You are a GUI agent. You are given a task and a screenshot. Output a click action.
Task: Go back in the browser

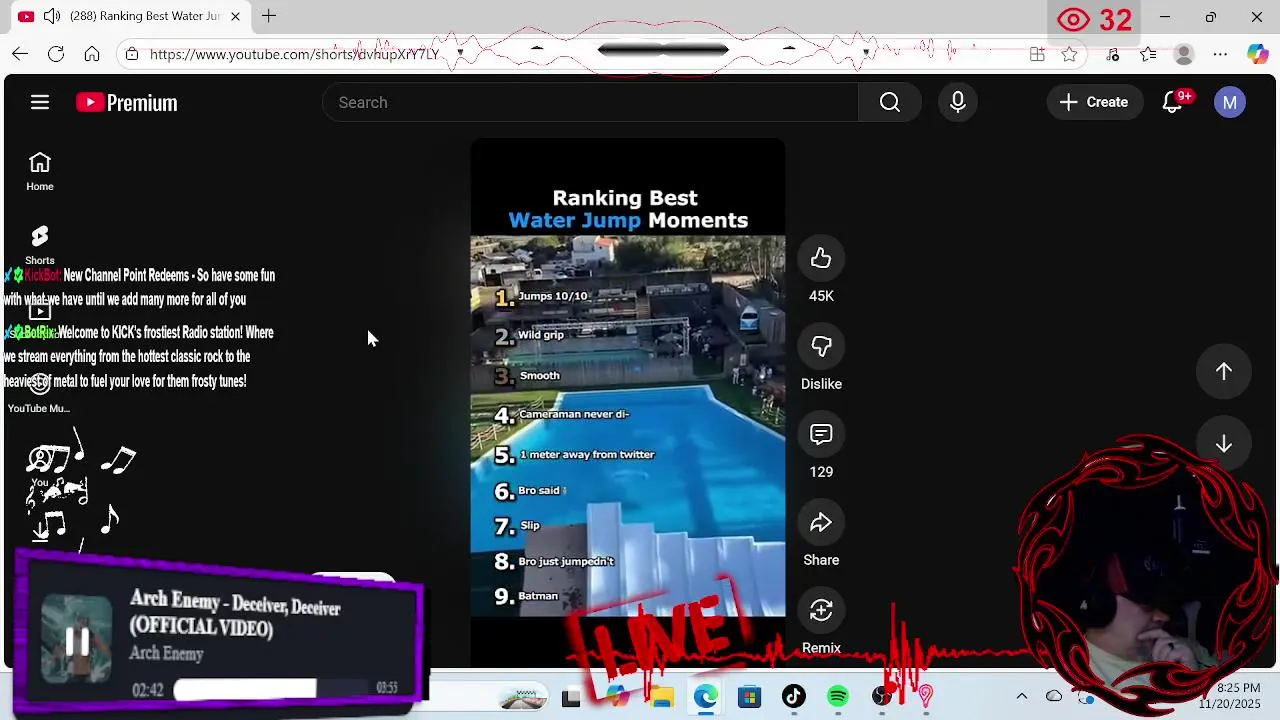(20, 54)
